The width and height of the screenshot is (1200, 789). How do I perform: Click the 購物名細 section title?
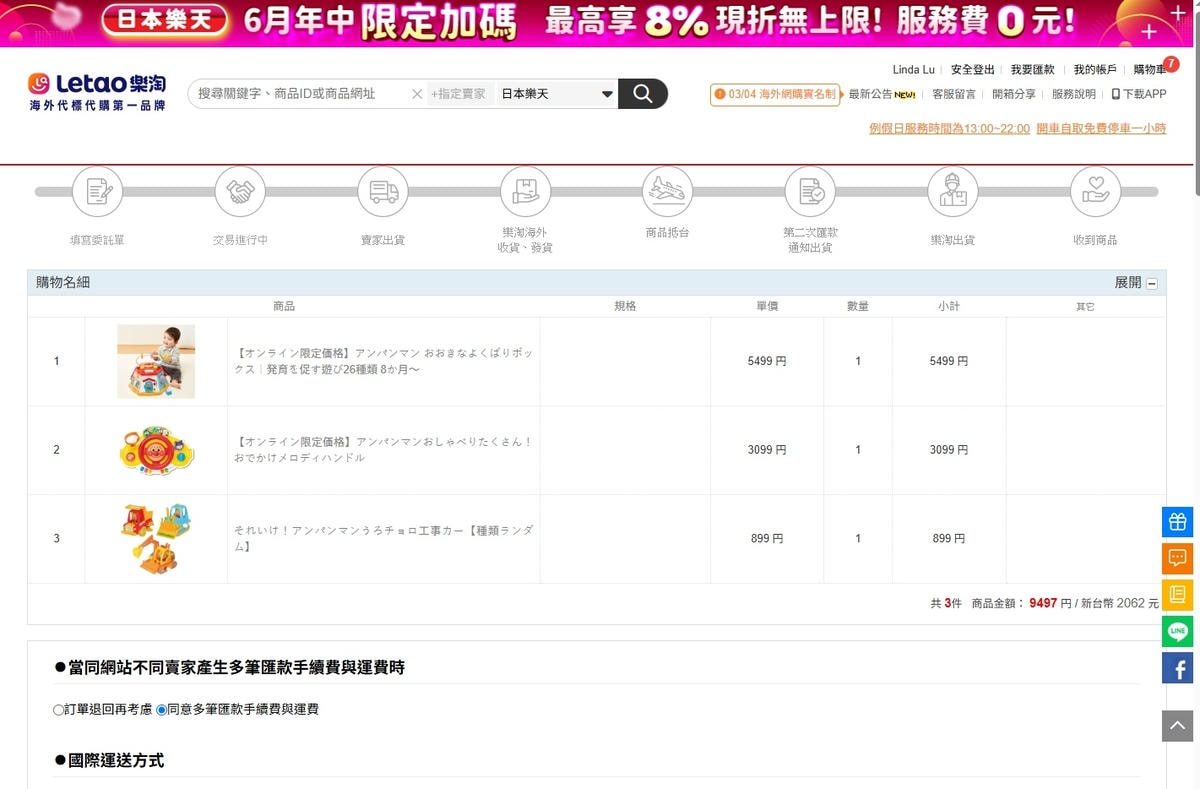63,283
